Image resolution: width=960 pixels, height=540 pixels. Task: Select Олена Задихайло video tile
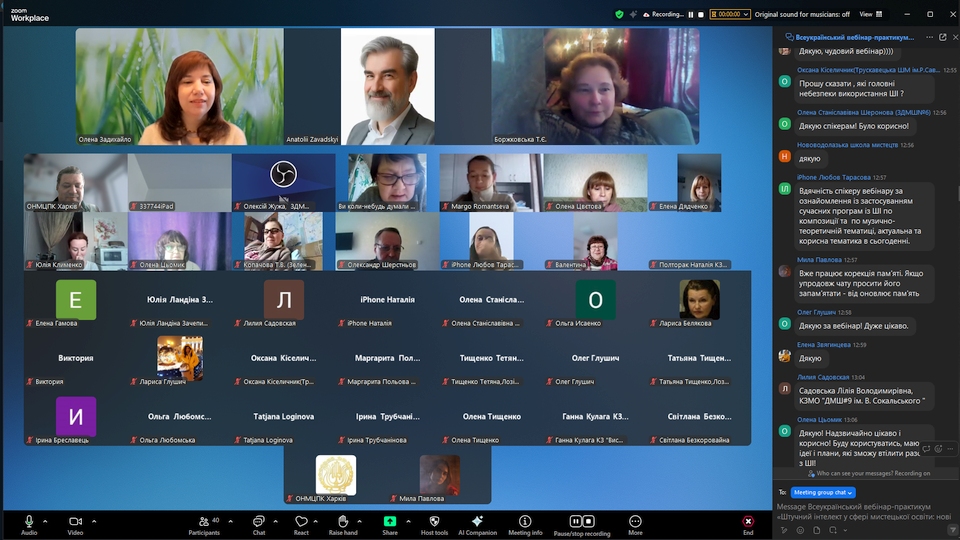179,86
